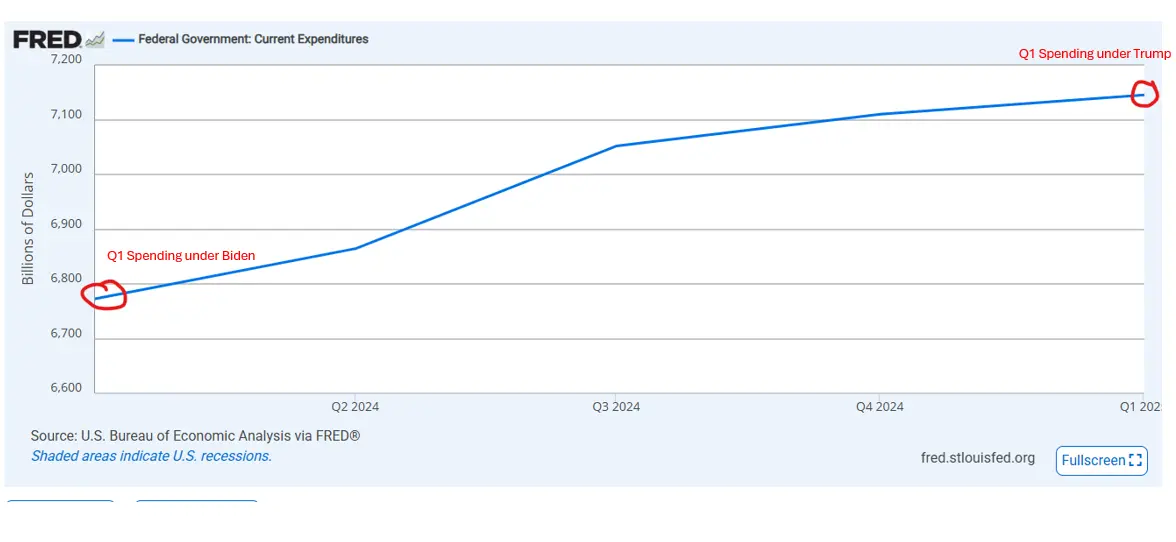
Task: Select the Federal Government: Current Expenditures legend label
Action: pos(253,39)
